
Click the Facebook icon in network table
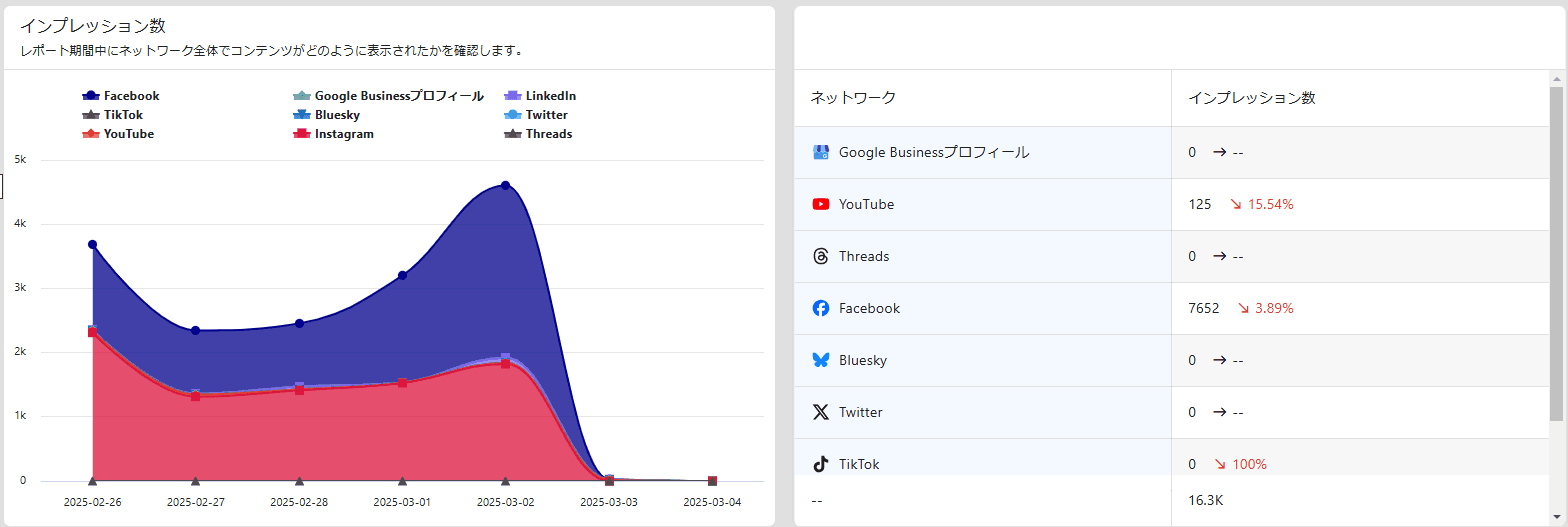click(821, 308)
